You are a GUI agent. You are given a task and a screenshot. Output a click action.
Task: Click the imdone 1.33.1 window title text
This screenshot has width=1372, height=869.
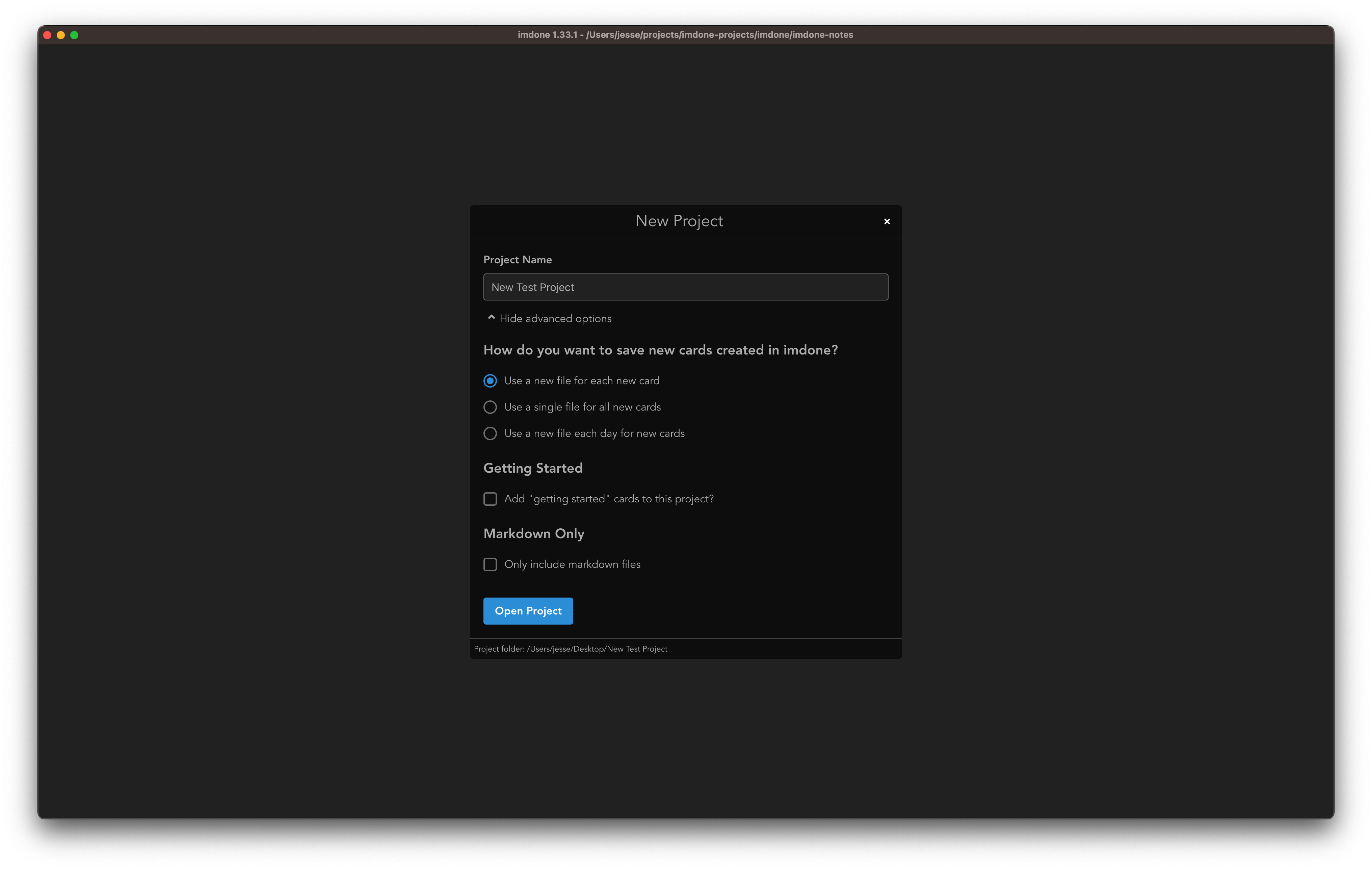coord(685,35)
